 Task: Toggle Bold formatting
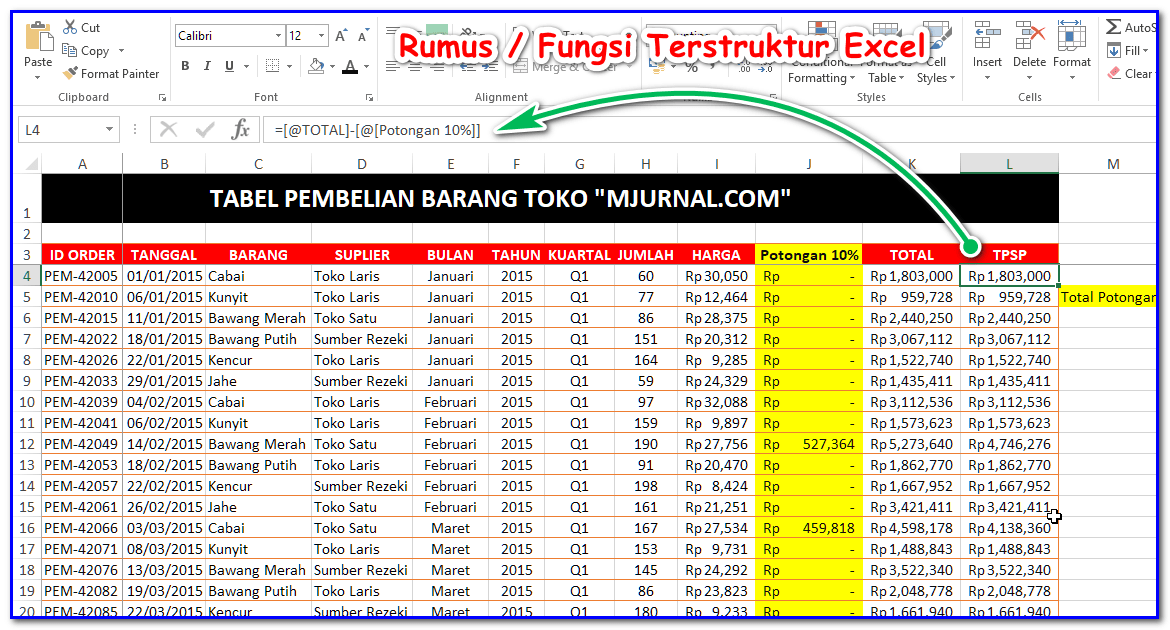click(x=185, y=66)
